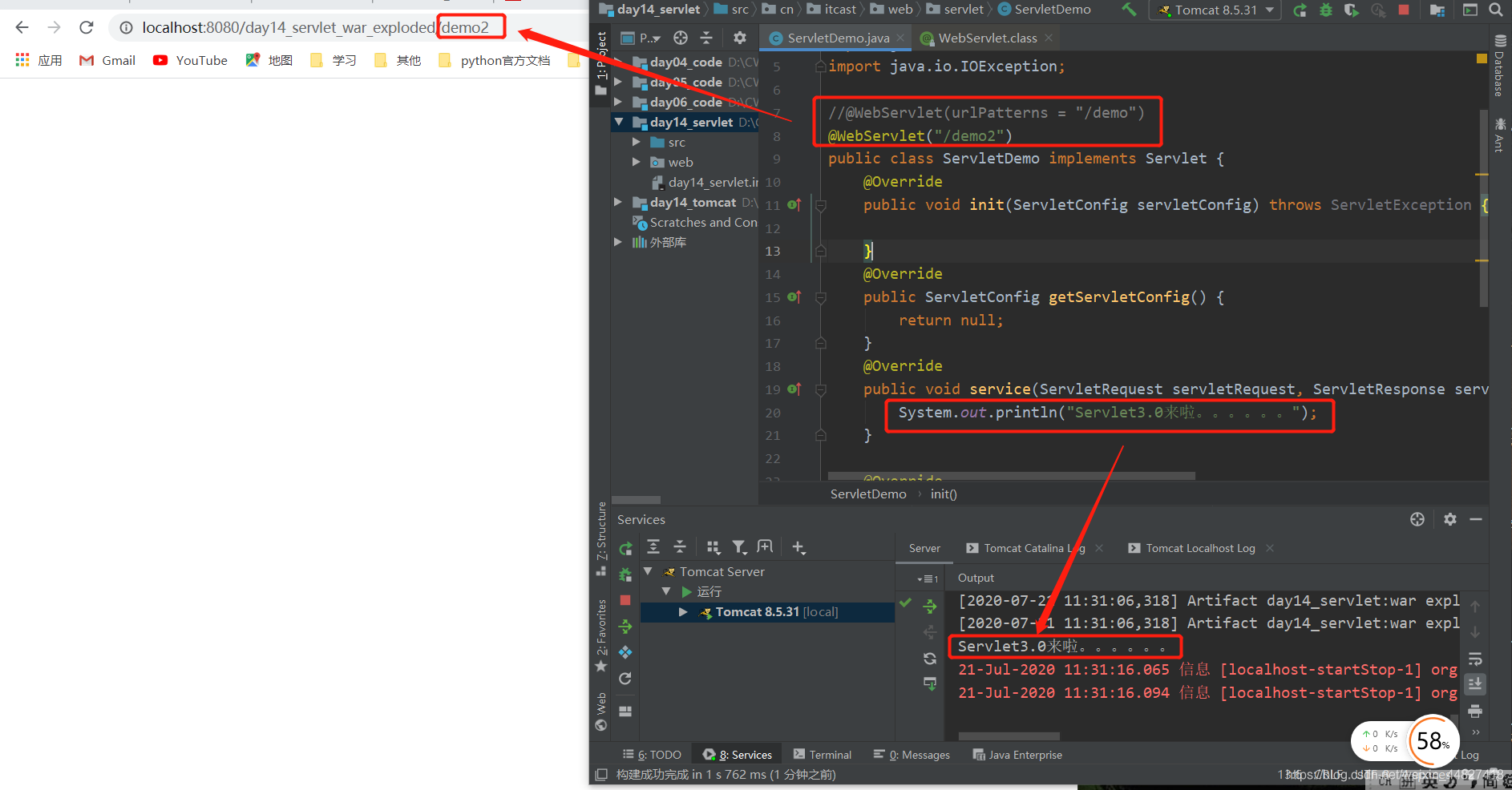This screenshot has width=1512, height=790.
Task: Open the 地图 bookmark
Action: (269, 60)
